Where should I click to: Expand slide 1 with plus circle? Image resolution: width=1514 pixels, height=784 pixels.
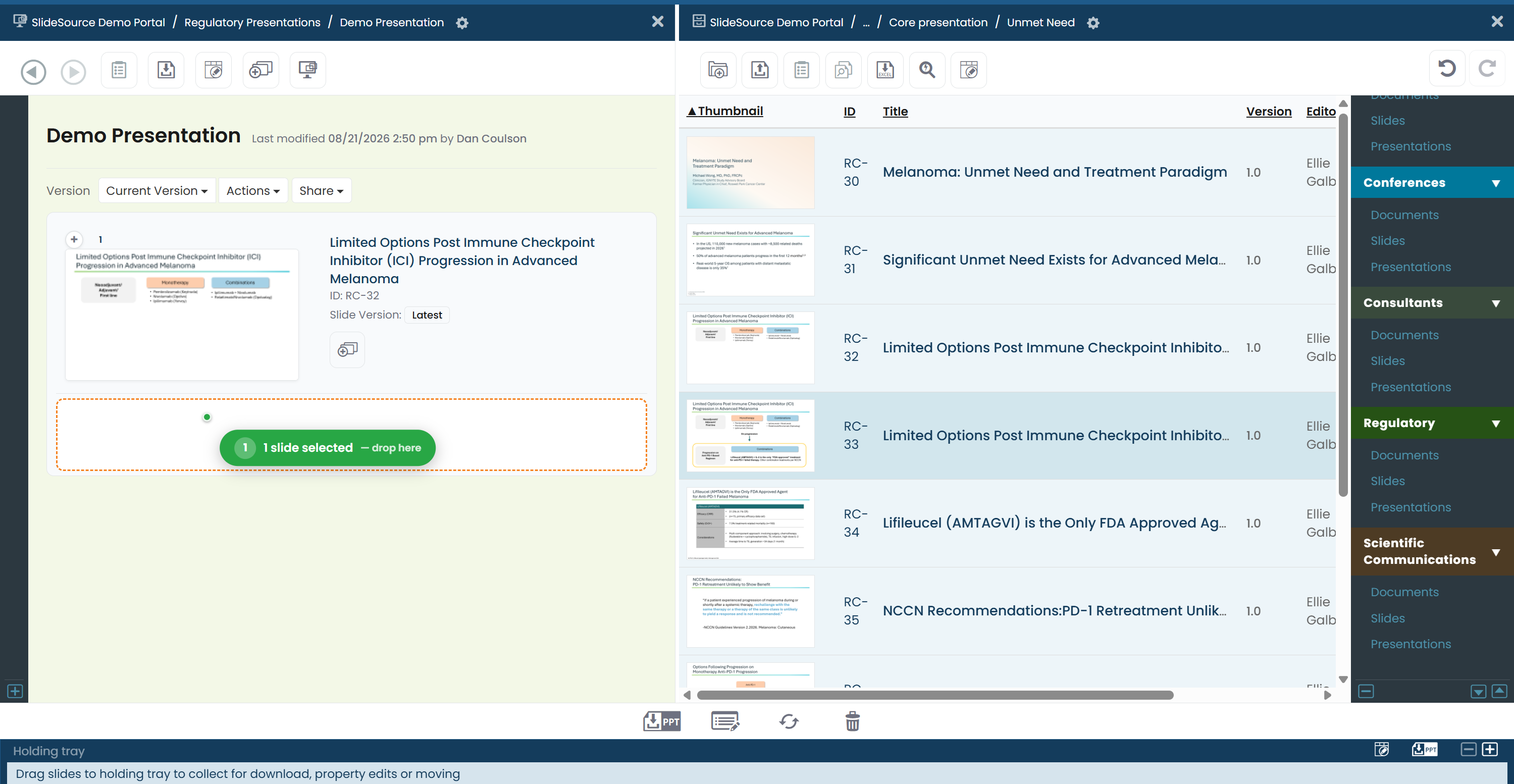pyautogui.click(x=74, y=239)
